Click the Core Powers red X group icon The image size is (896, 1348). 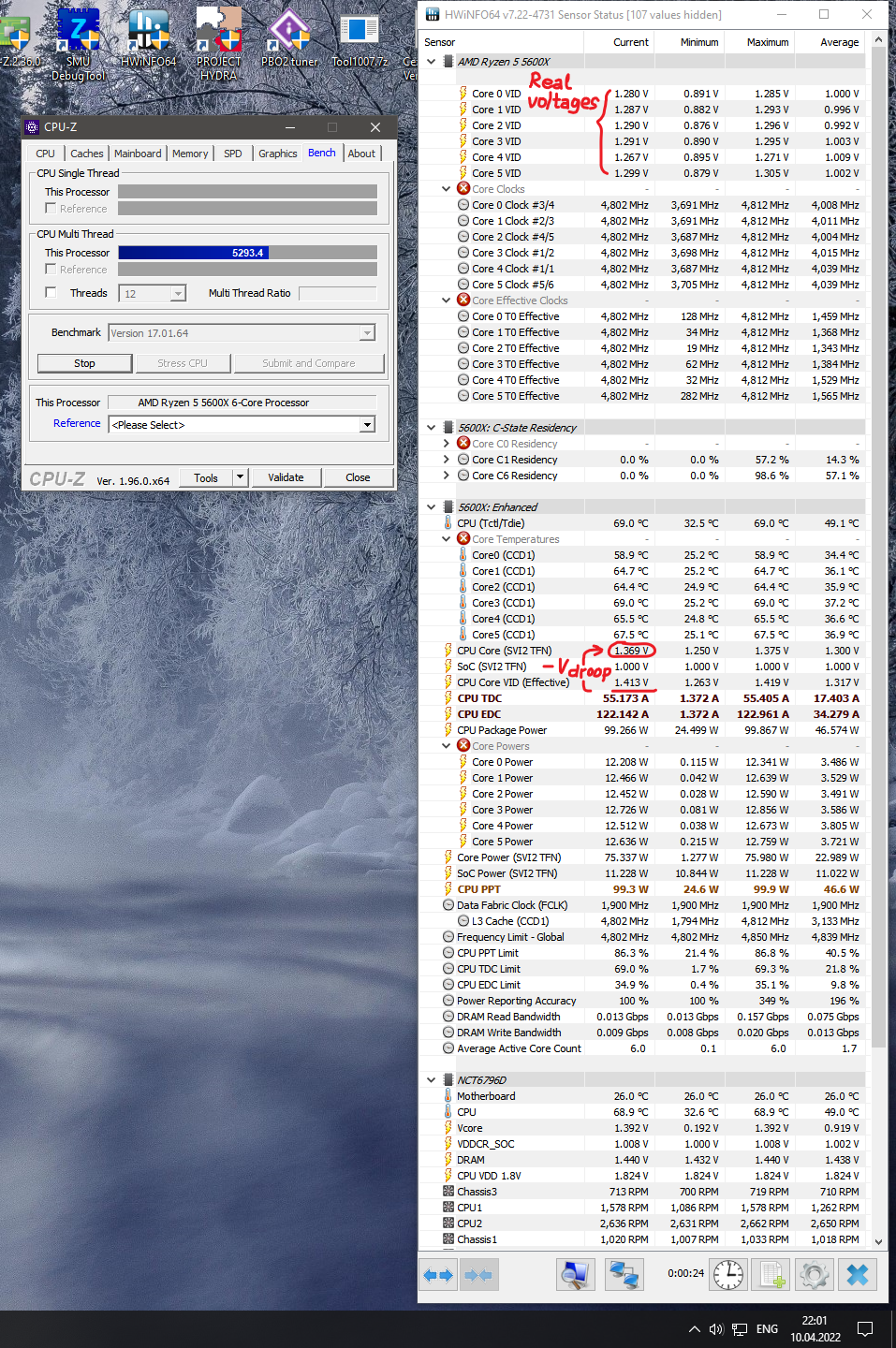coord(463,746)
